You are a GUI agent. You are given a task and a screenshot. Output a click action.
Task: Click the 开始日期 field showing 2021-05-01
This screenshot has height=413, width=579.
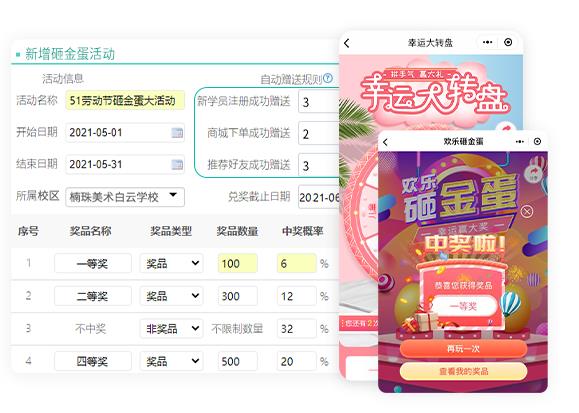point(125,133)
